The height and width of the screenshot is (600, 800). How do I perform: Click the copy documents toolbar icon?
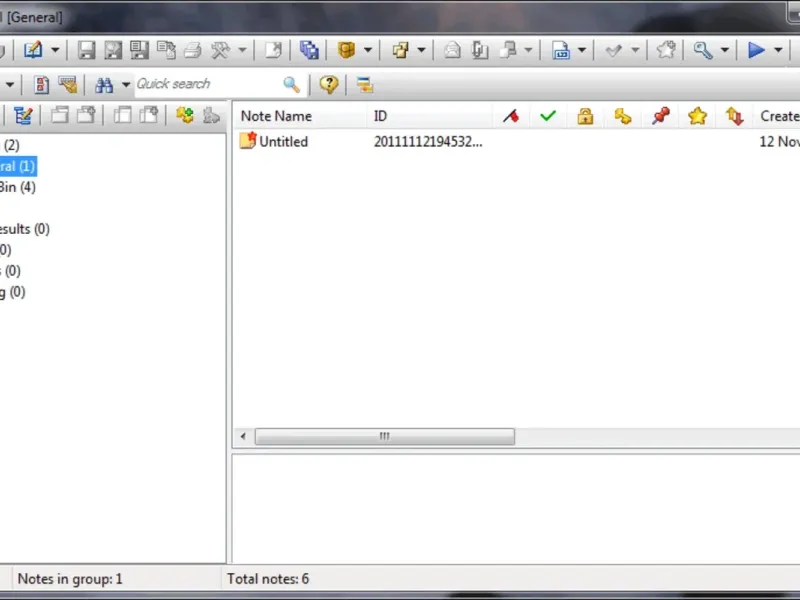[166, 50]
